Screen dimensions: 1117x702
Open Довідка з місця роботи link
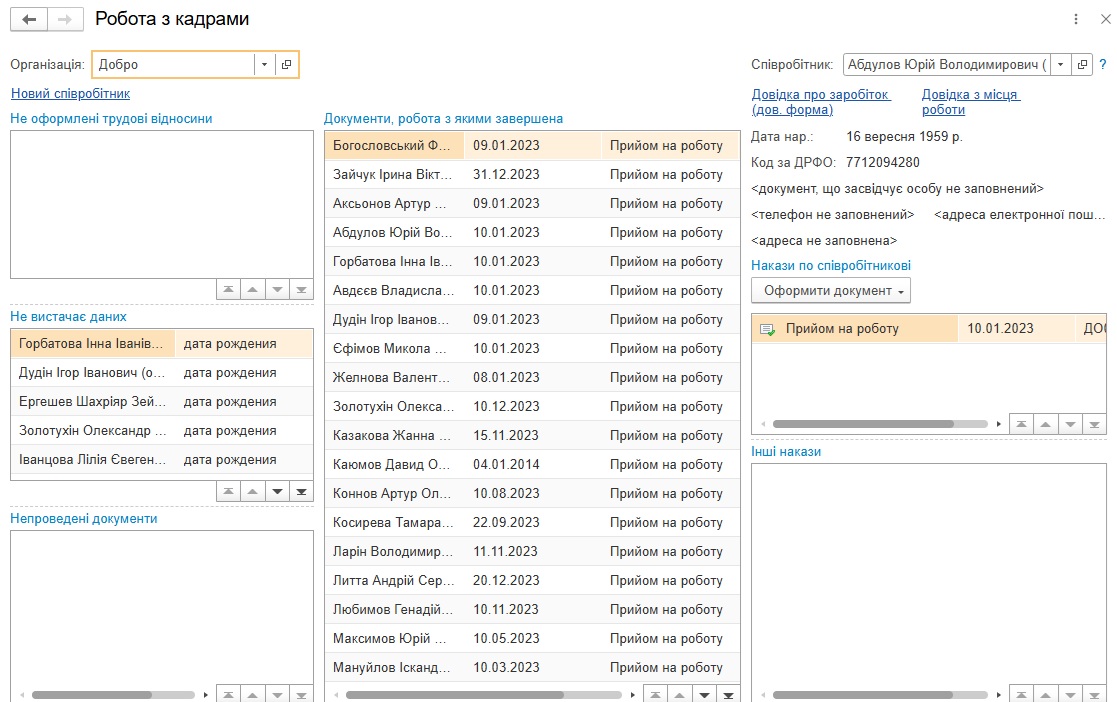coord(969,102)
